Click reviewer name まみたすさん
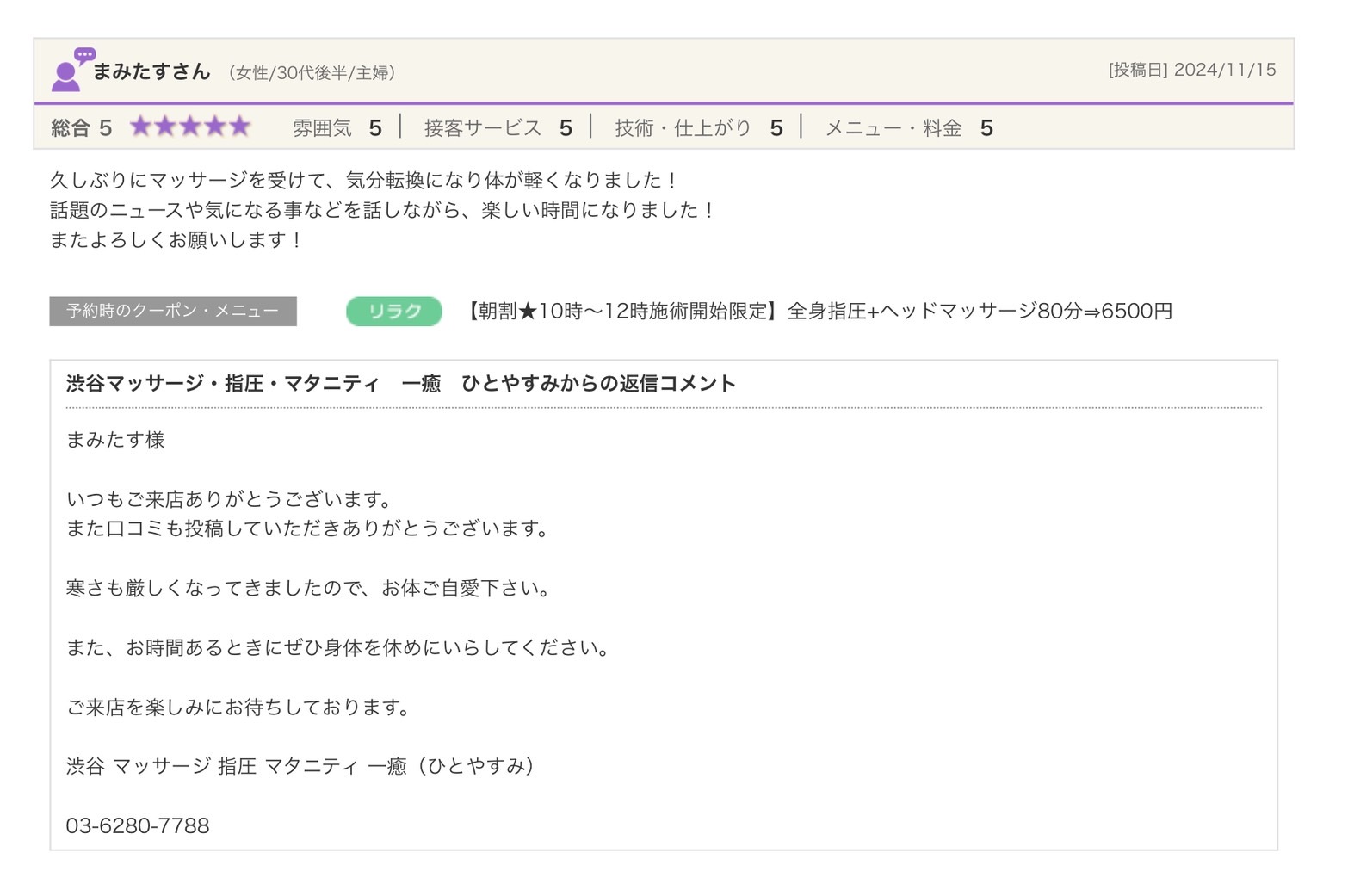This screenshot has height=896, width=1354. tap(151, 71)
